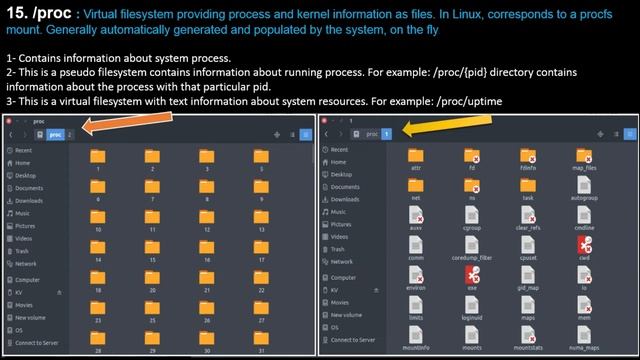Switch to grid view in left window
640x360 pixels.
click(306, 135)
